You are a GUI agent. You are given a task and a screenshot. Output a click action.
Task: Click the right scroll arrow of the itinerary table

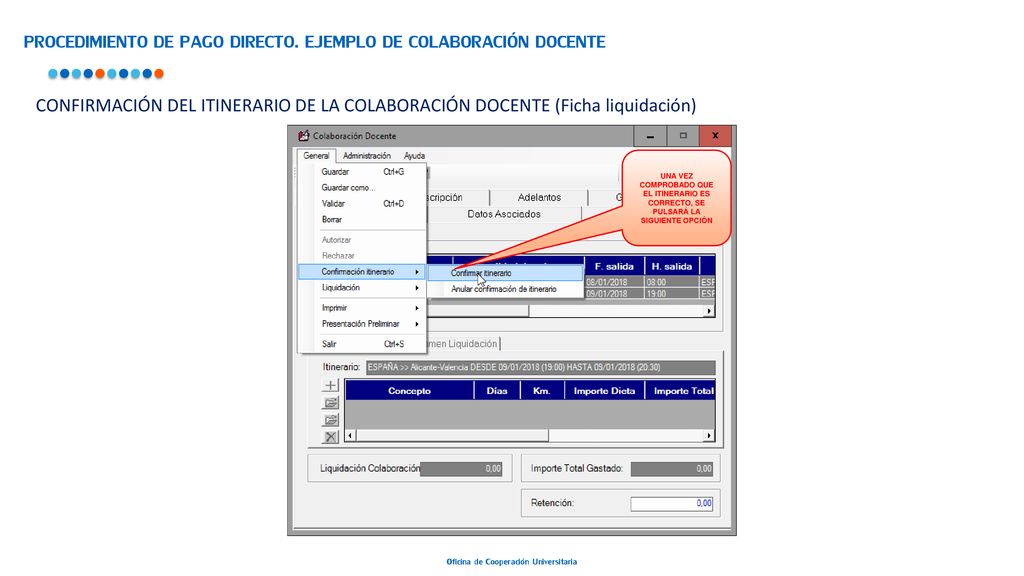click(x=709, y=311)
